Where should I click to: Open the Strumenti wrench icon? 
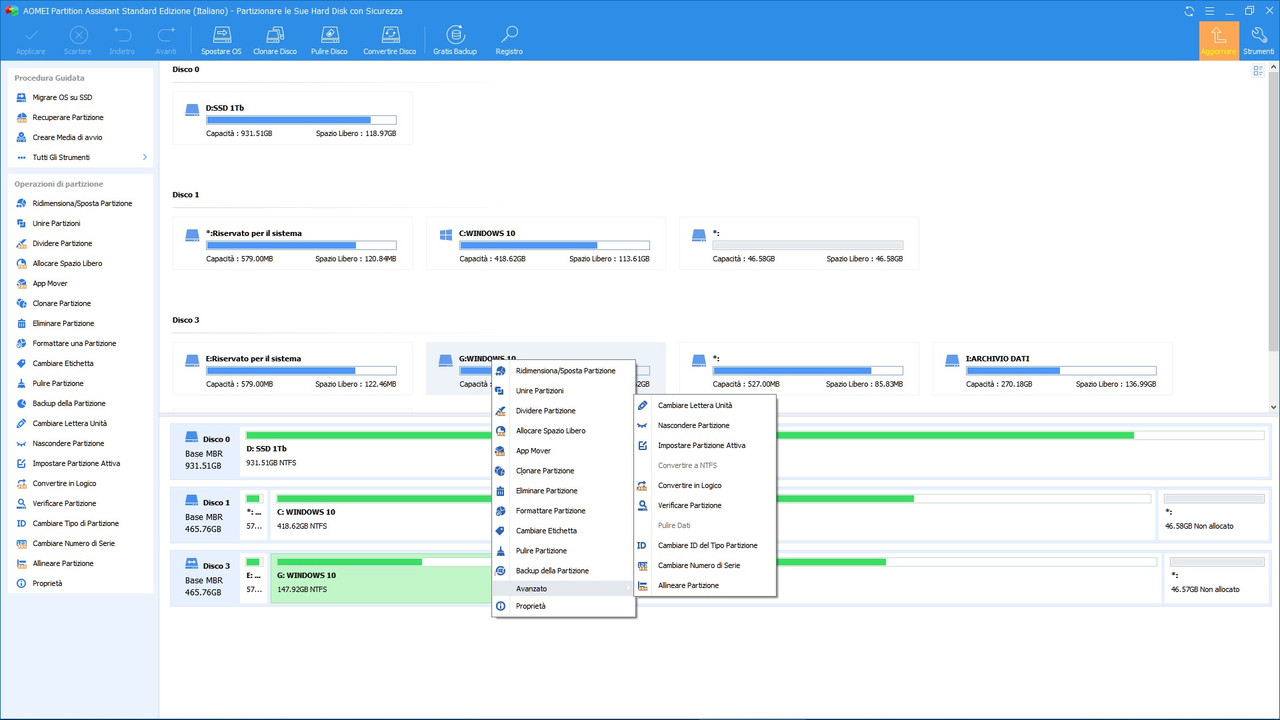coord(1259,40)
